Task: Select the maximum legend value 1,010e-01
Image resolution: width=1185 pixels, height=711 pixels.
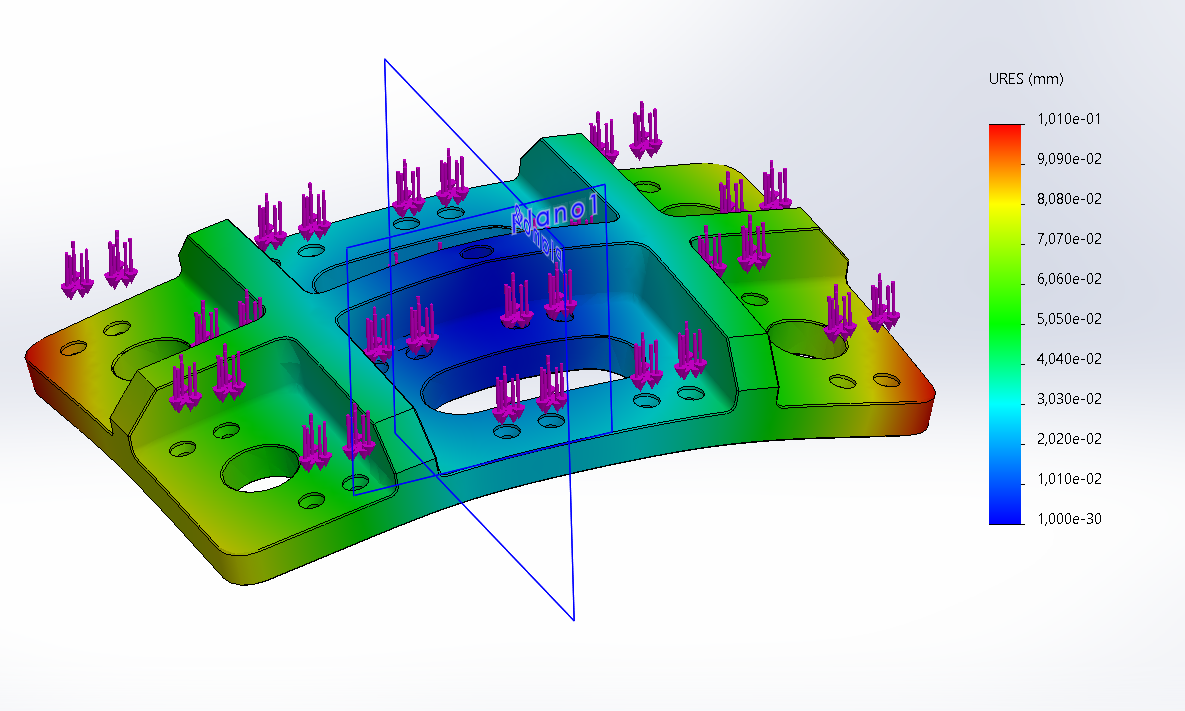Action: pyautogui.click(x=1069, y=119)
